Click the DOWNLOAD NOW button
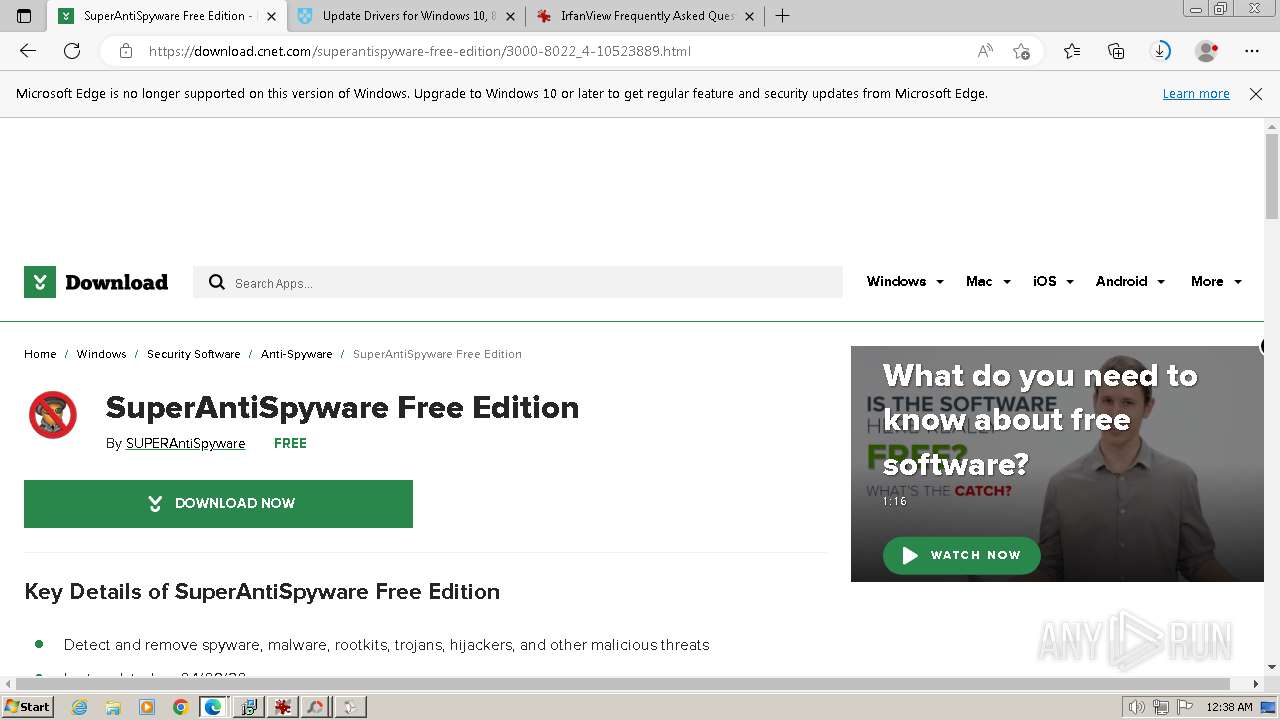This screenshot has height=720, width=1280. click(218, 503)
